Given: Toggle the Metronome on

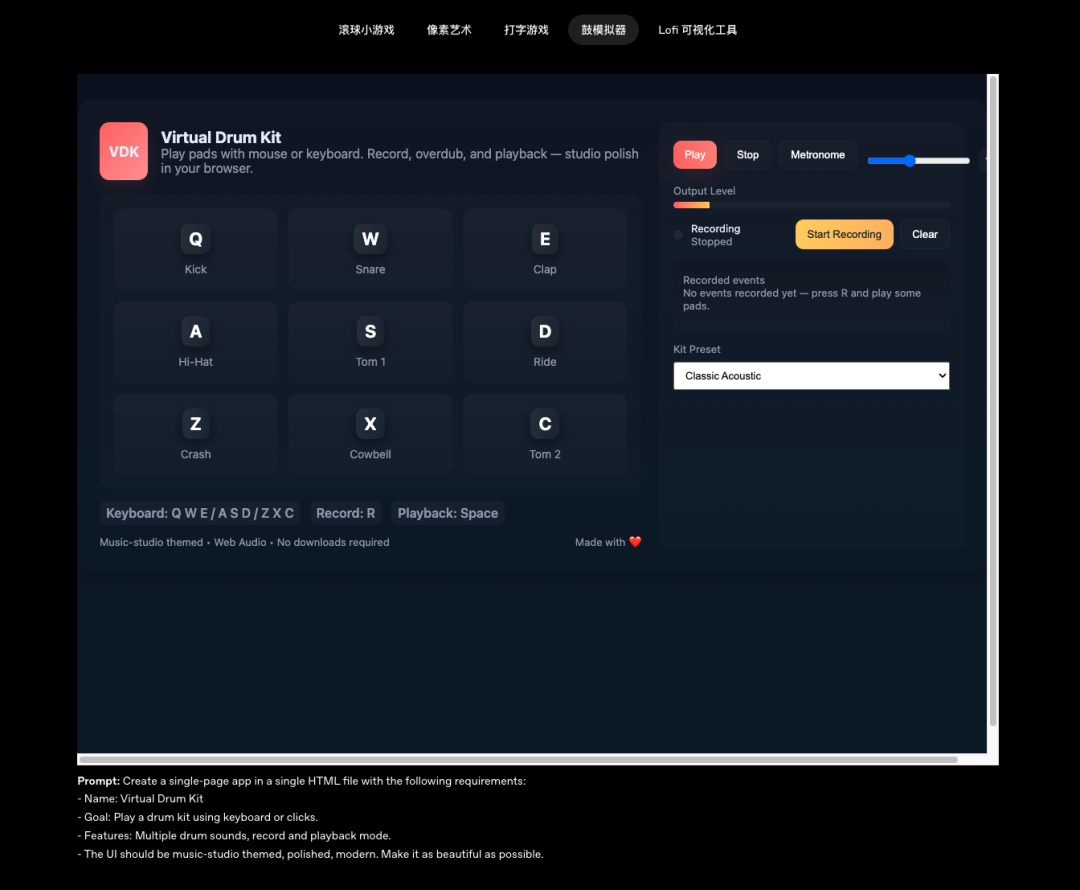Looking at the screenshot, I should 817,155.
